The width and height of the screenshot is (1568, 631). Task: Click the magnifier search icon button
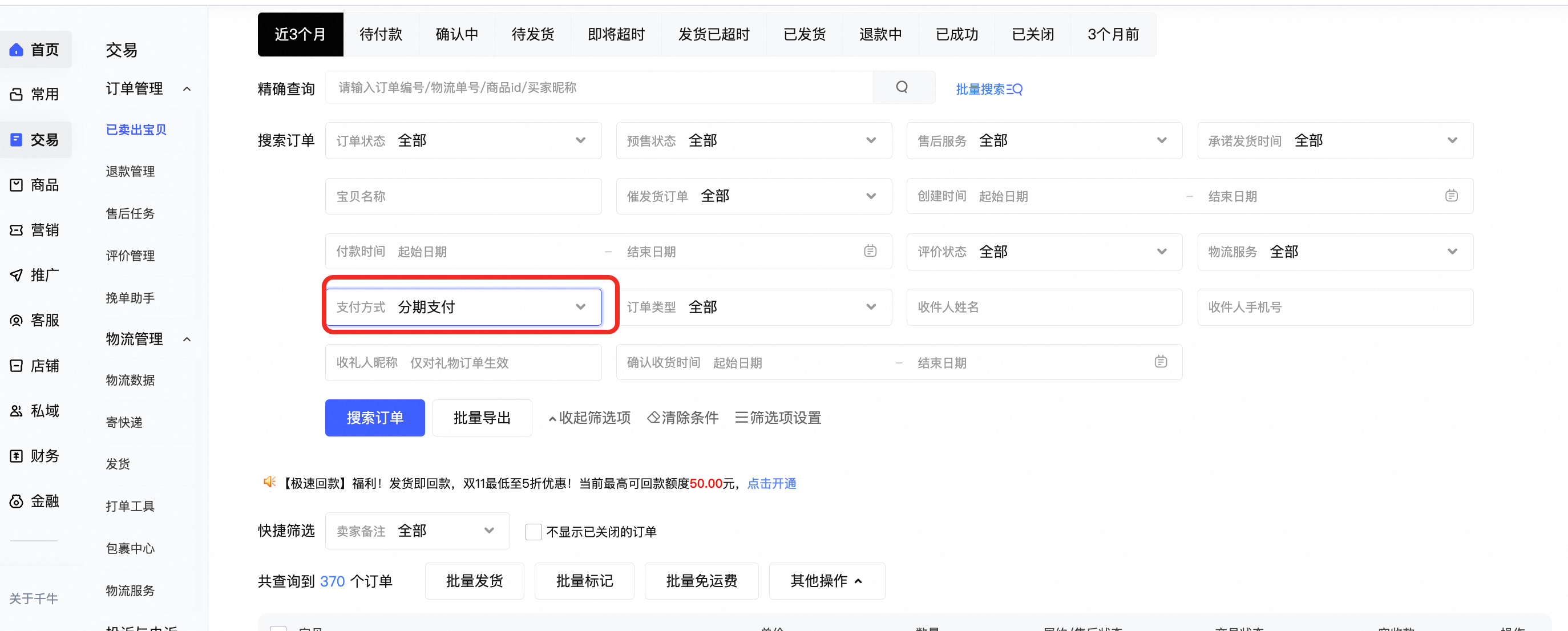903,88
